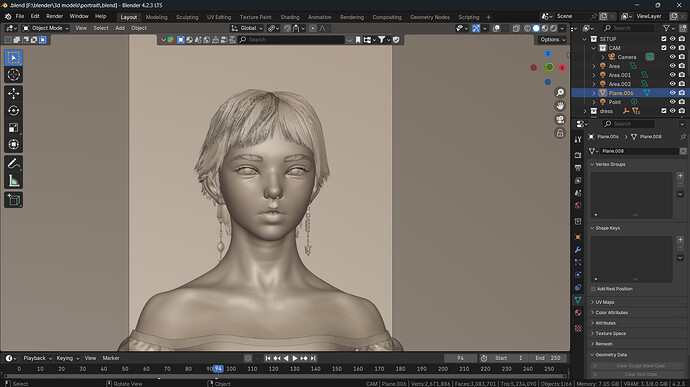The width and height of the screenshot is (690, 387).
Task: Enable Add Rest Position checkbox
Action: pyautogui.click(x=593, y=289)
